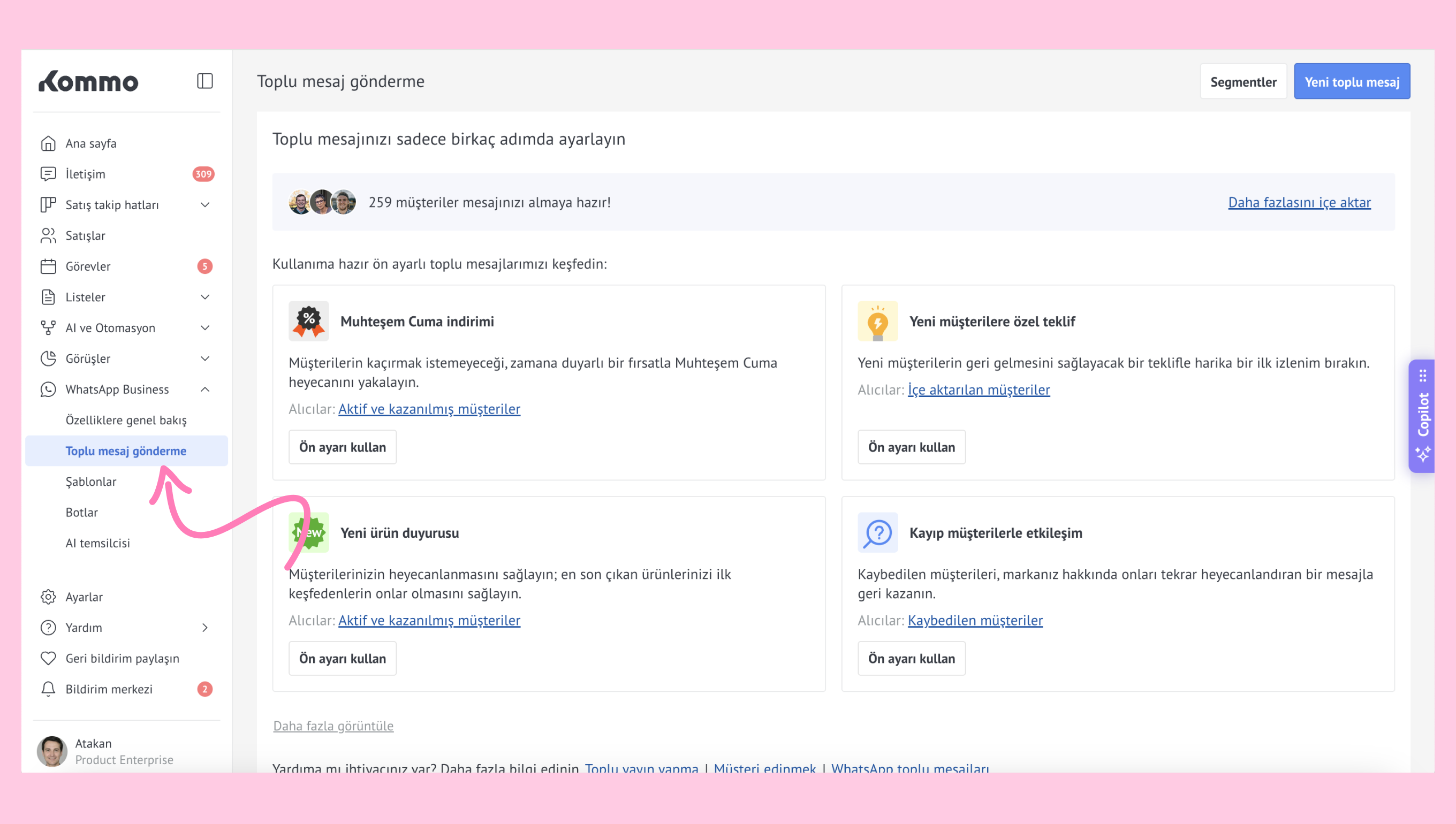Open the Copilot side panel tab
1456x824 pixels.
coord(1422,416)
